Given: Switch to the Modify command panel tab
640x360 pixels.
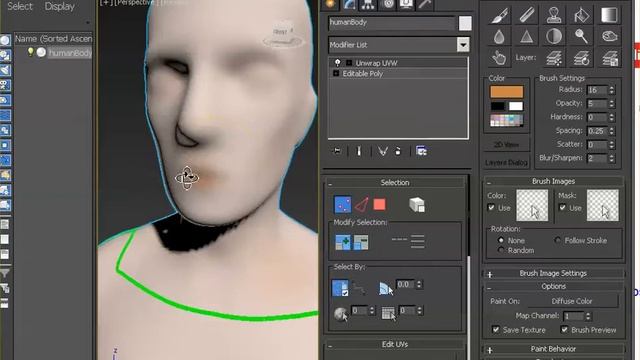Looking at the screenshot, I should pyautogui.click(x=349, y=4).
